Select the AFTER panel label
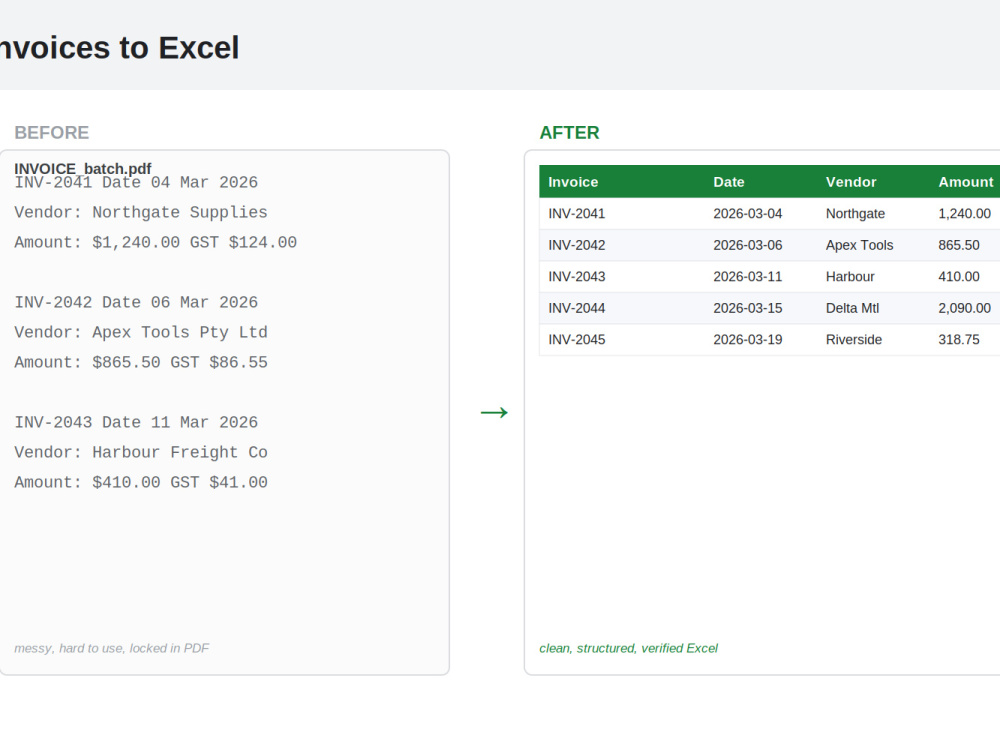This screenshot has height=750, width=1000. coord(570,133)
